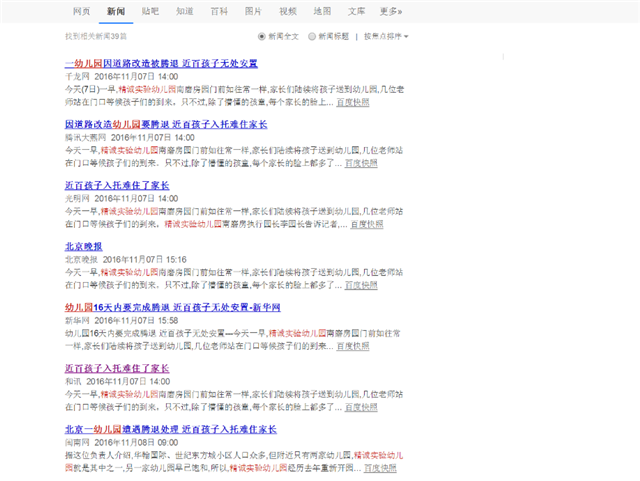This screenshot has height=481, width=640.
Task: Click the 北京晚报 result title
Action: pos(83,246)
